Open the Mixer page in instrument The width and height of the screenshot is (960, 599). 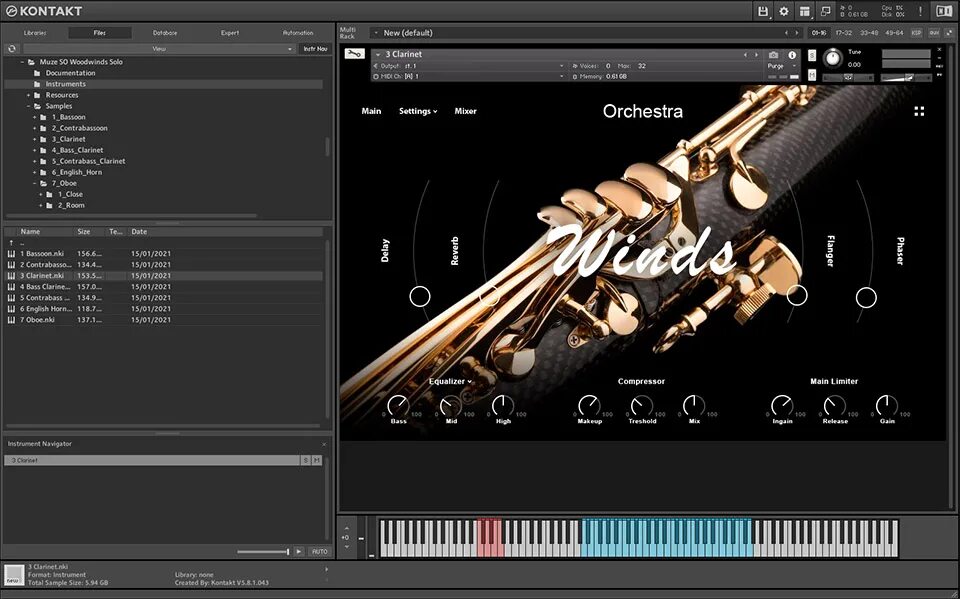click(x=465, y=111)
